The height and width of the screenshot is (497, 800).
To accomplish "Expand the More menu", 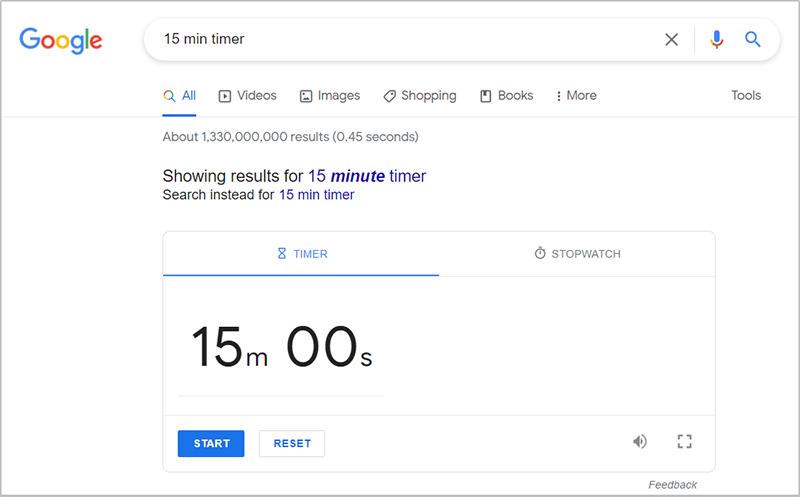I will [x=576, y=96].
